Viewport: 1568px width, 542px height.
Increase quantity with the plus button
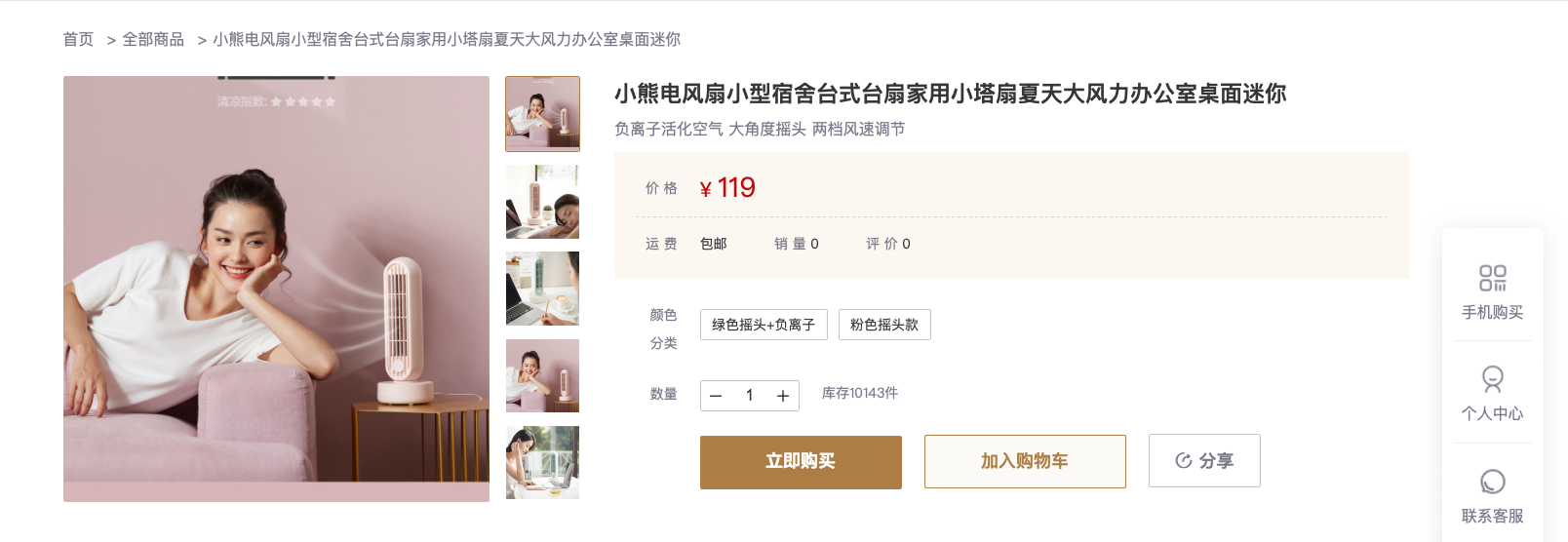click(782, 396)
